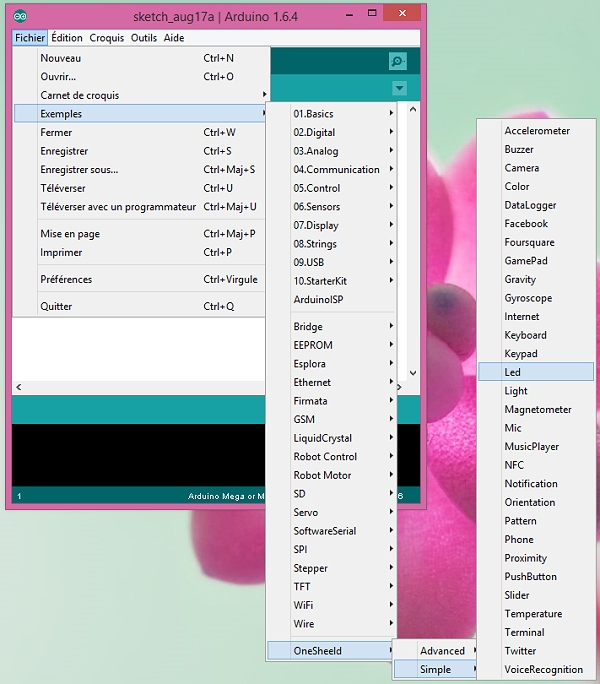The height and width of the screenshot is (684, 600).
Task: Open Firmata library examples
Action: coord(332,401)
